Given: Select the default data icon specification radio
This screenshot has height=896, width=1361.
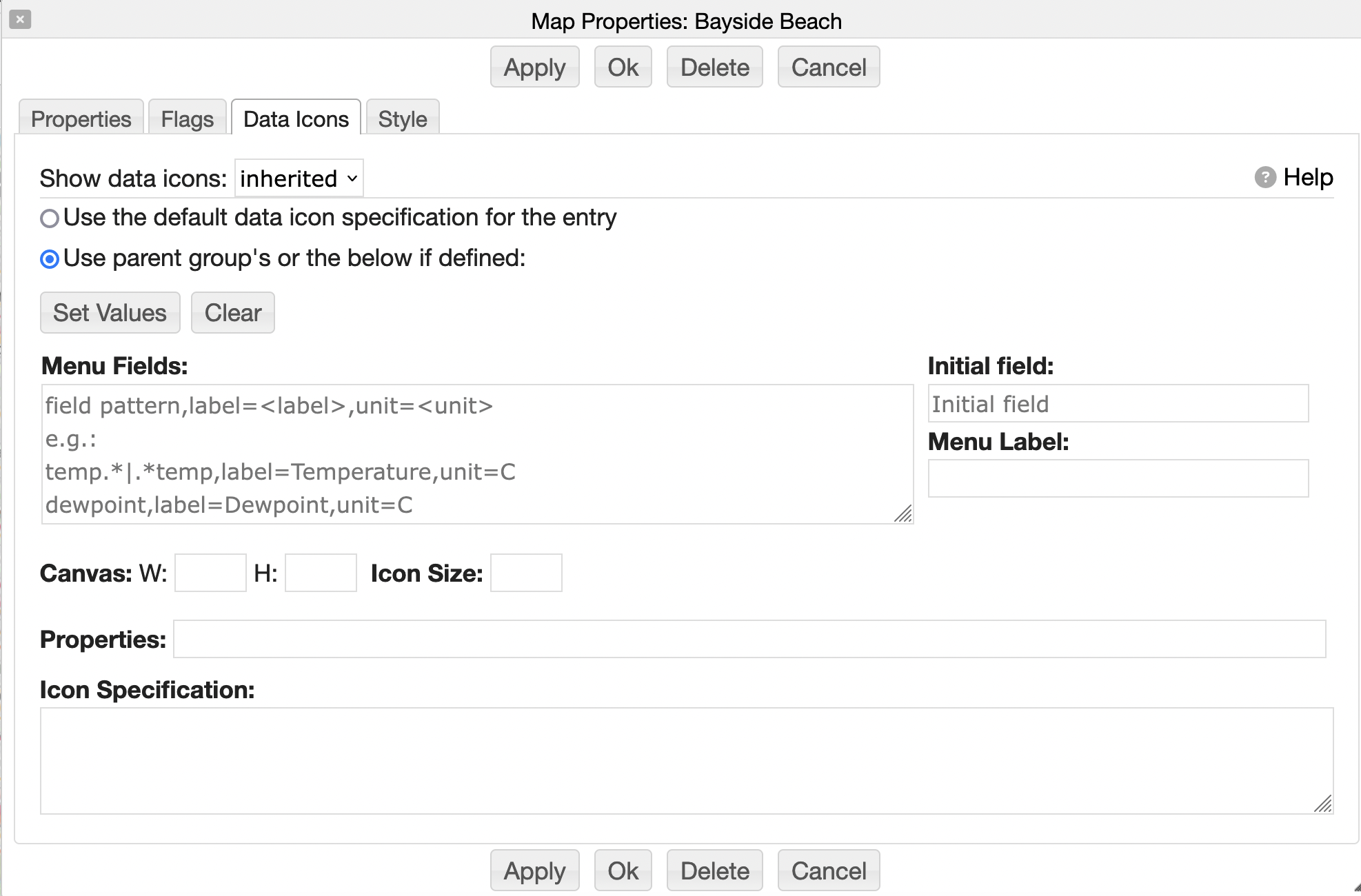Looking at the screenshot, I should pyautogui.click(x=50, y=218).
